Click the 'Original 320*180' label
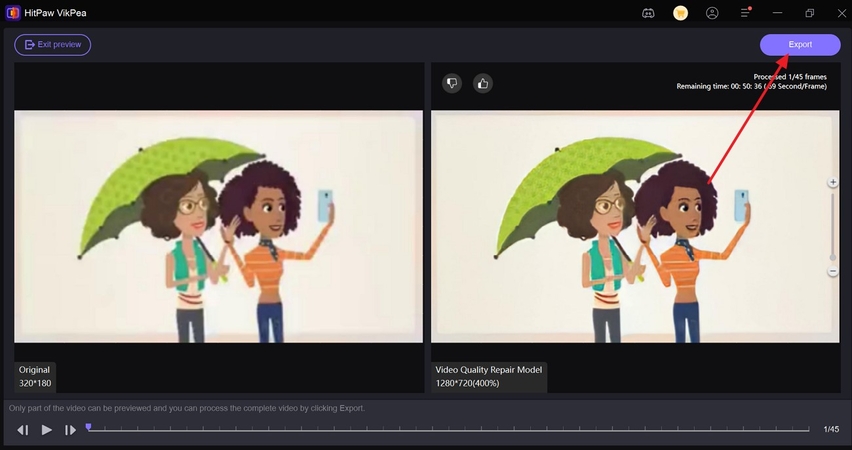The width and height of the screenshot is (852, 450). [x=35, y=377]
